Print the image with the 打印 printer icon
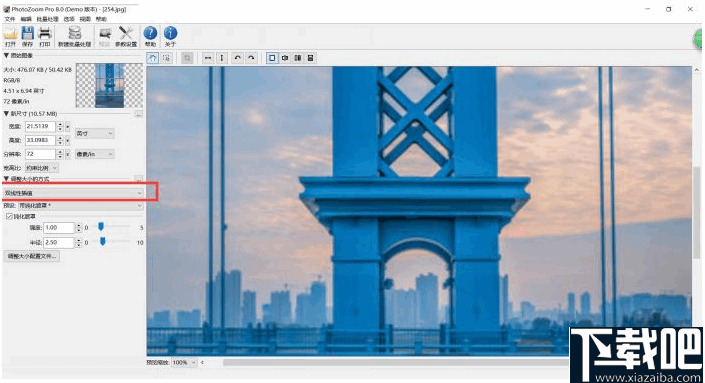The width and height of the screenshot is (705, 383). click(x=45, y=36)
